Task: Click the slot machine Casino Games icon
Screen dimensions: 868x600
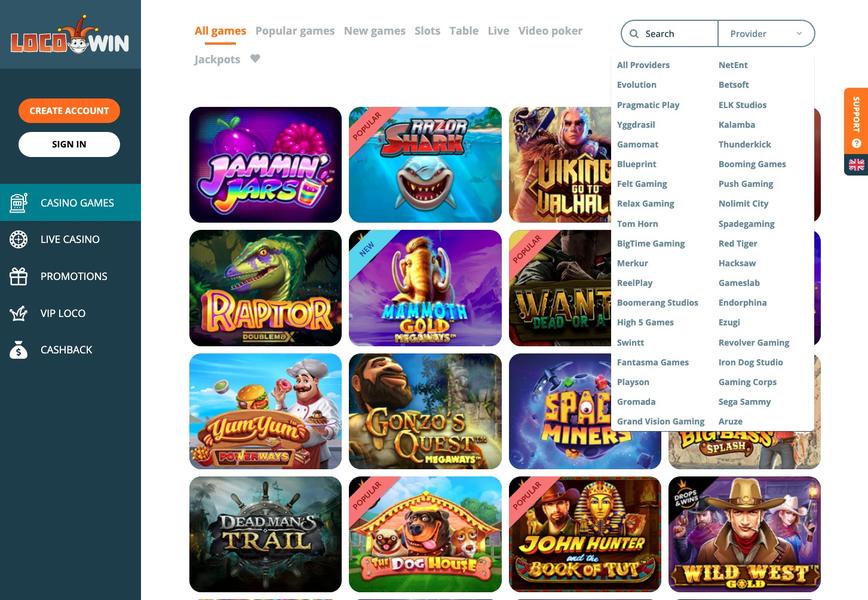Action: (x=18, y=203)
